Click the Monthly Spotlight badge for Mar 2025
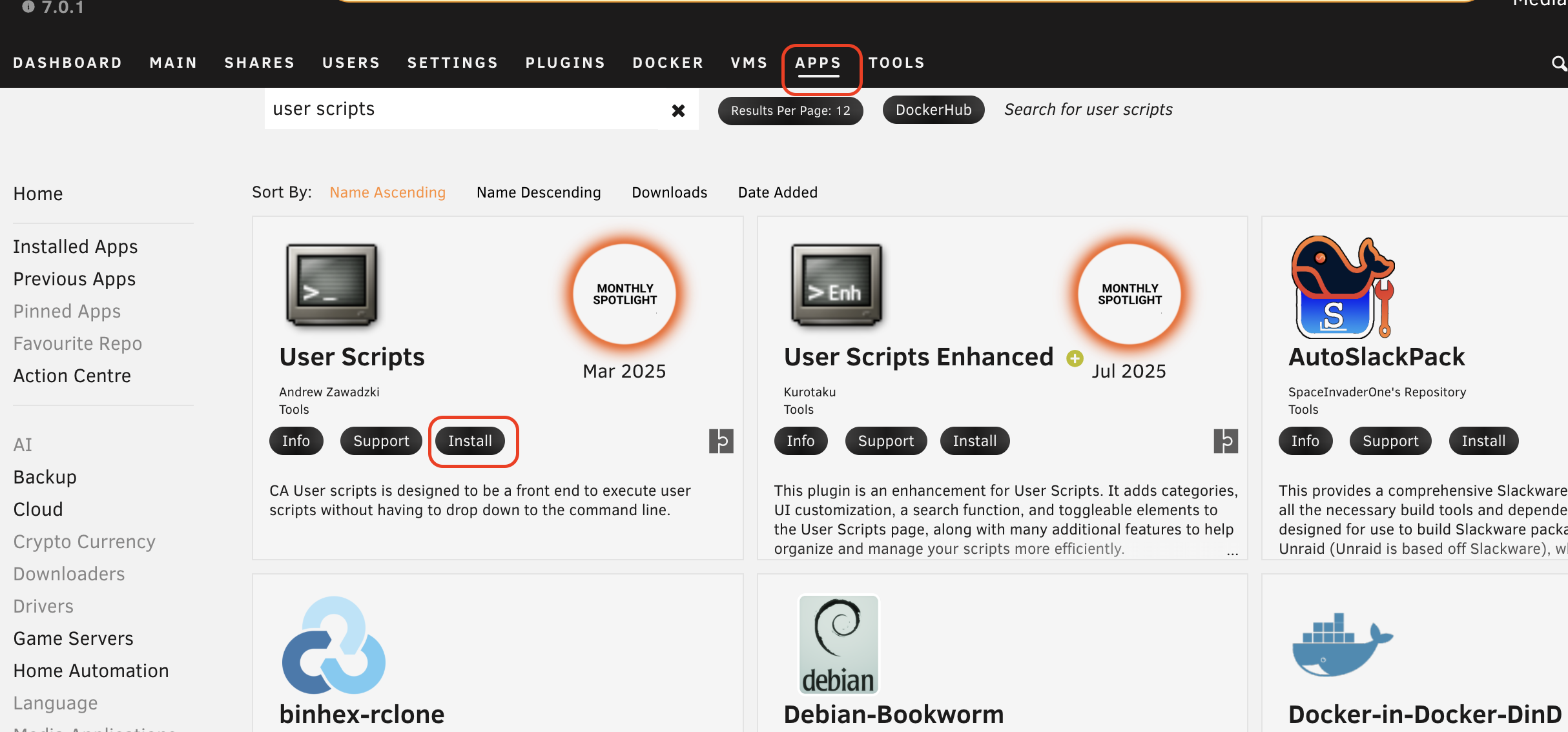 (x=624, y=294)
